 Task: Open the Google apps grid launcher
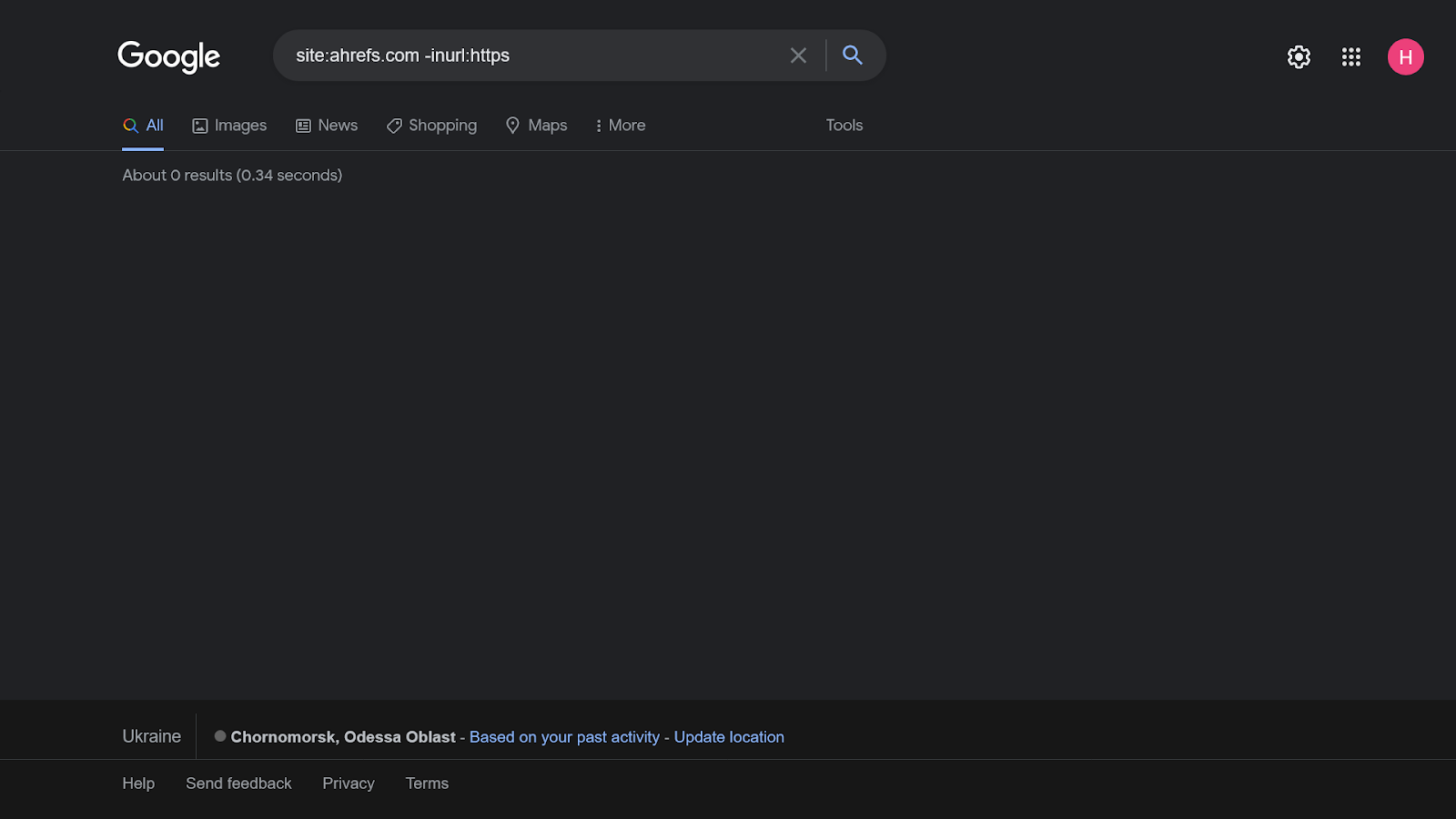(x=1351, y=57)
